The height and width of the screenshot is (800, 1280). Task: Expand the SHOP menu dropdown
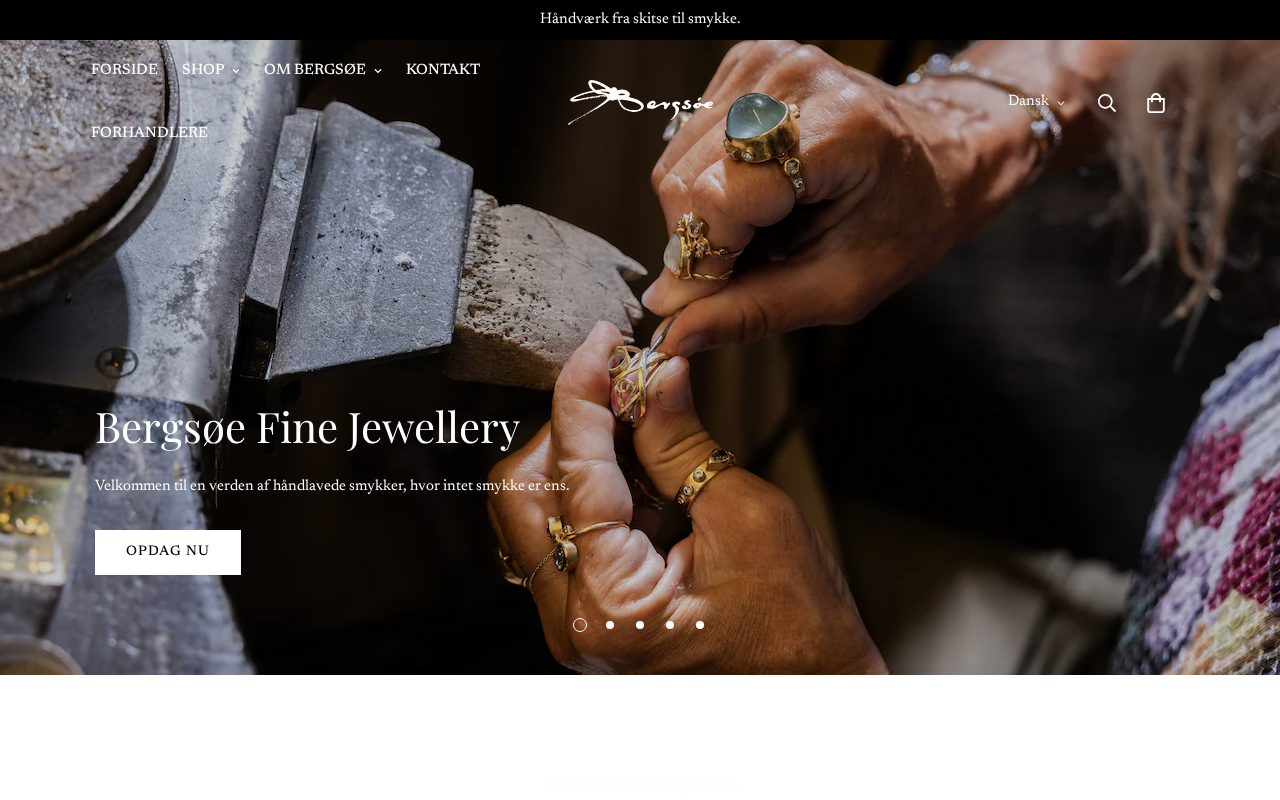click(211, 70)
